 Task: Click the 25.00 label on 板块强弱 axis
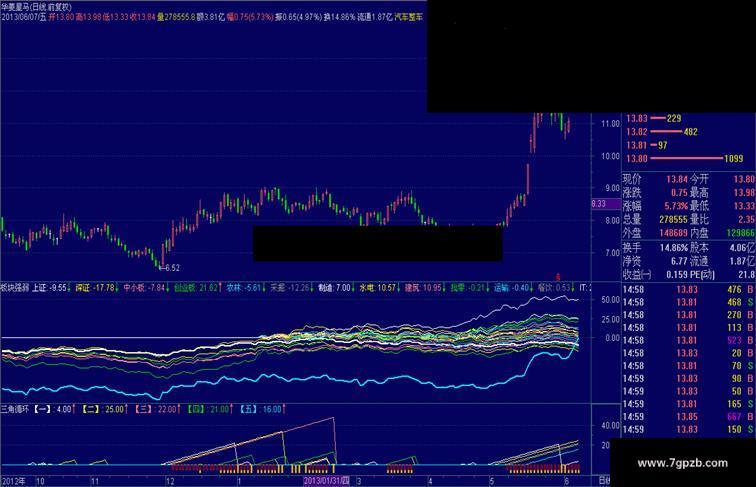tap(610, 319)
